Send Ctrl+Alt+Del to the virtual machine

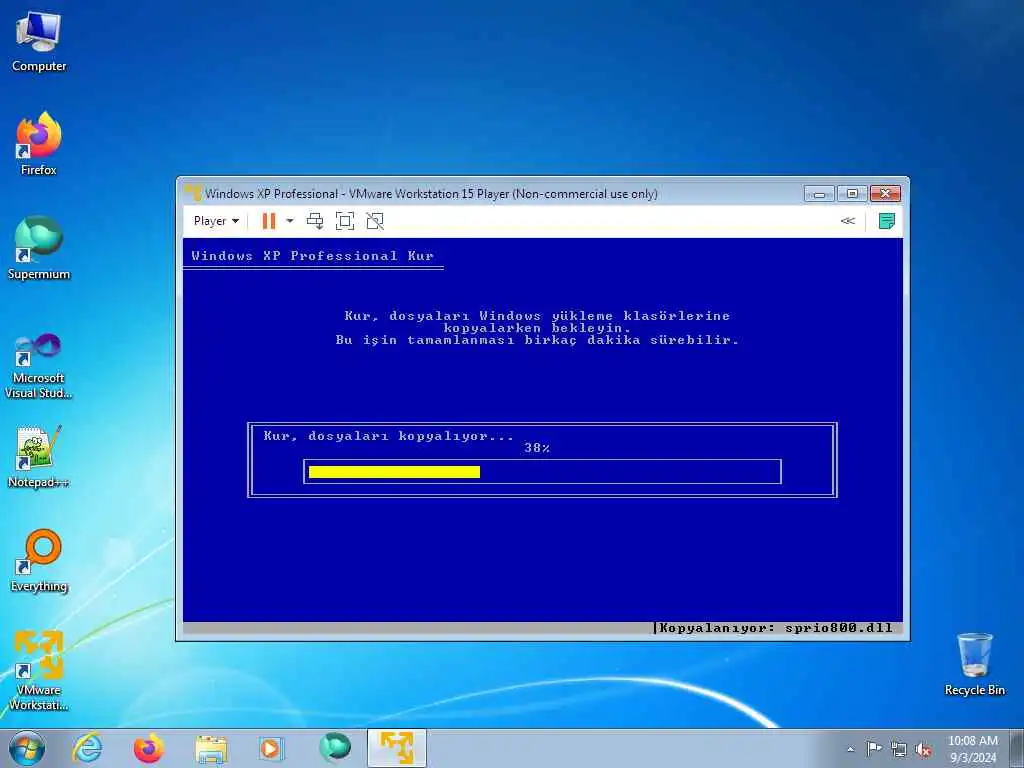[315, 221]
